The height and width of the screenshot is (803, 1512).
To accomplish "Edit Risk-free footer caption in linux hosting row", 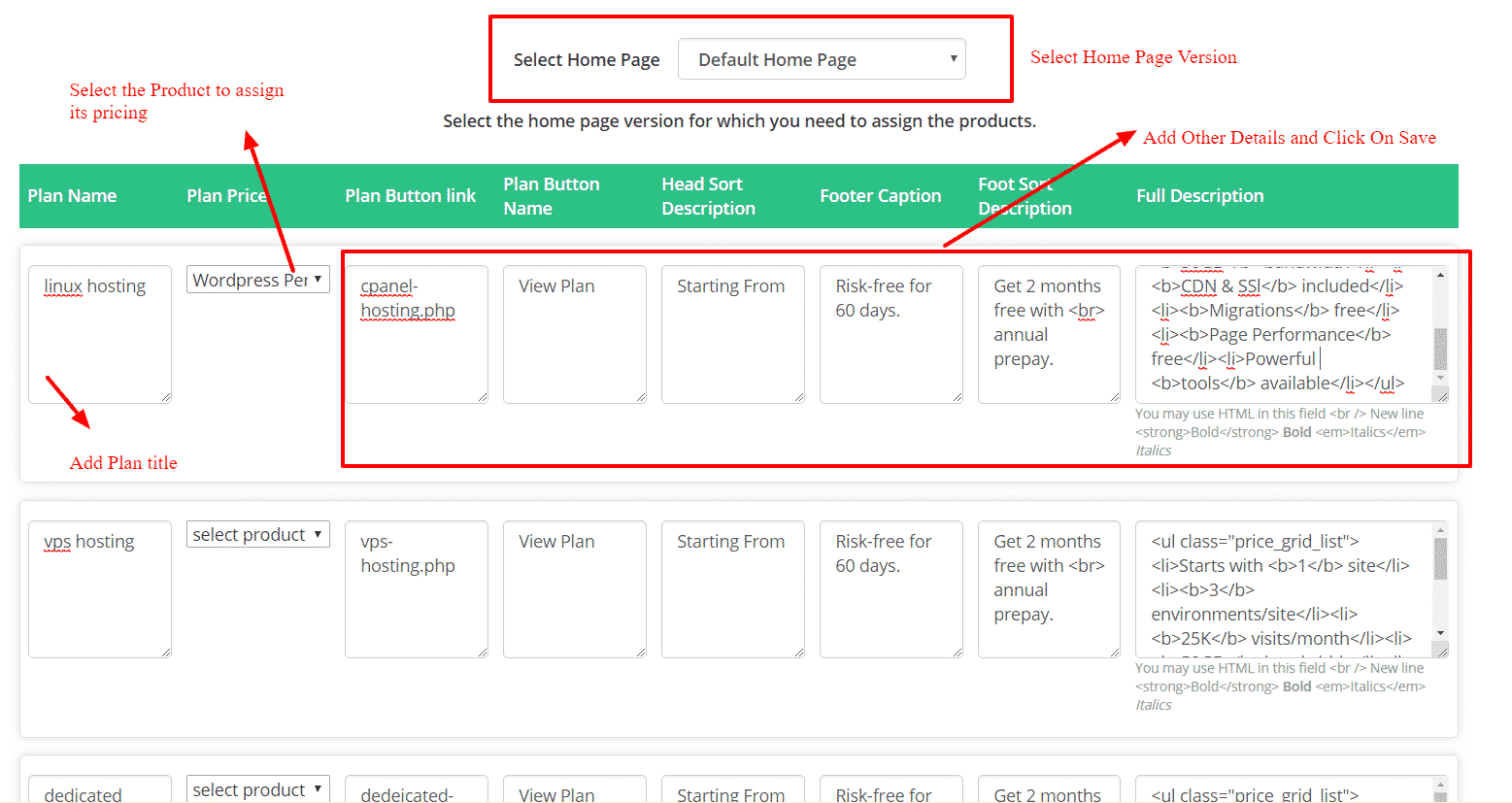I will [x=890, y=333].
